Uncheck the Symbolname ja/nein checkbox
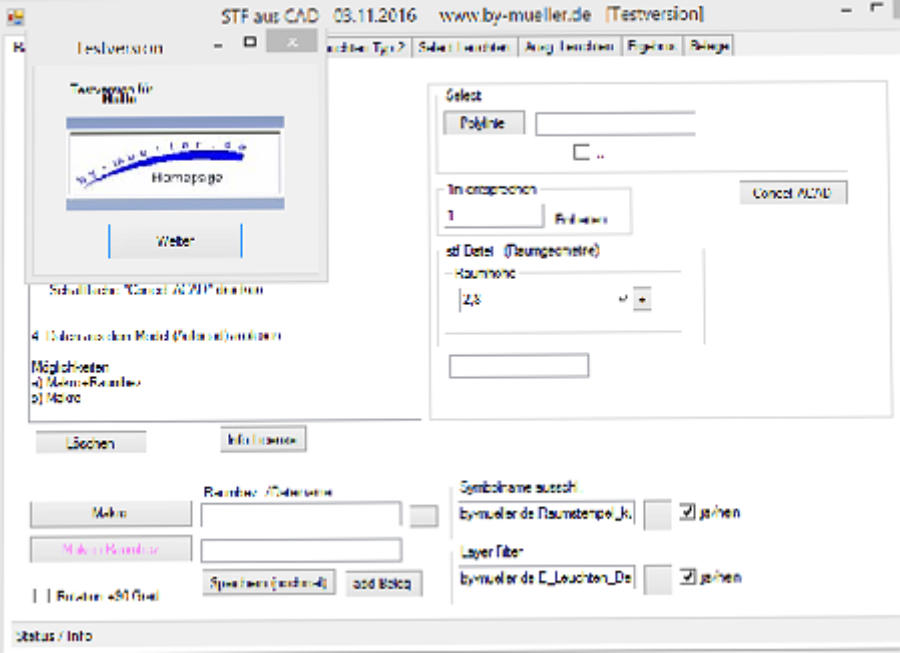The height and width of the screenshot is (653, 900). pos(687,513)
